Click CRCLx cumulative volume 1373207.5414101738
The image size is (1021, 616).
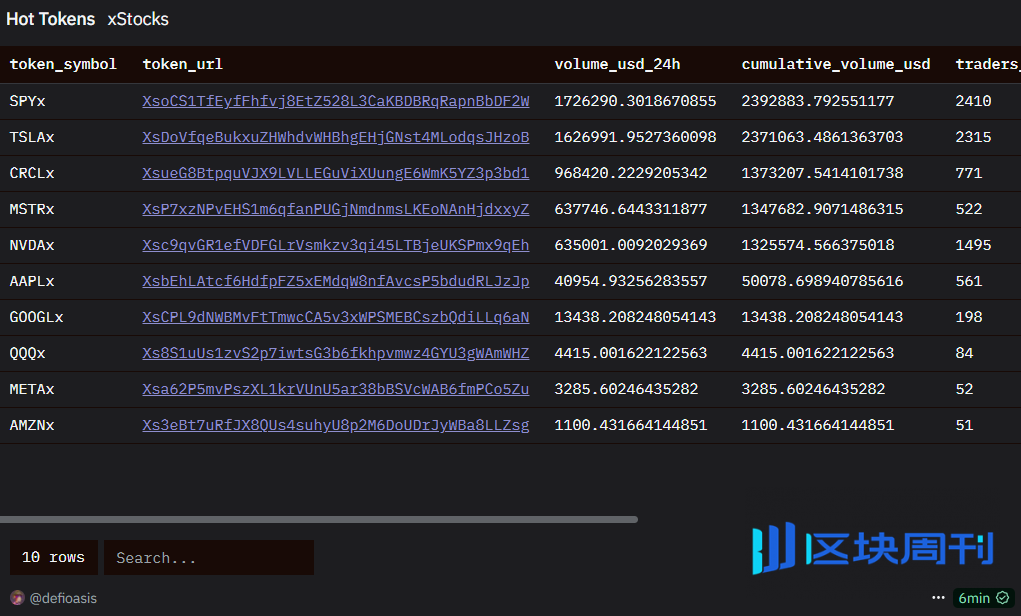click(x=822, y=173)
